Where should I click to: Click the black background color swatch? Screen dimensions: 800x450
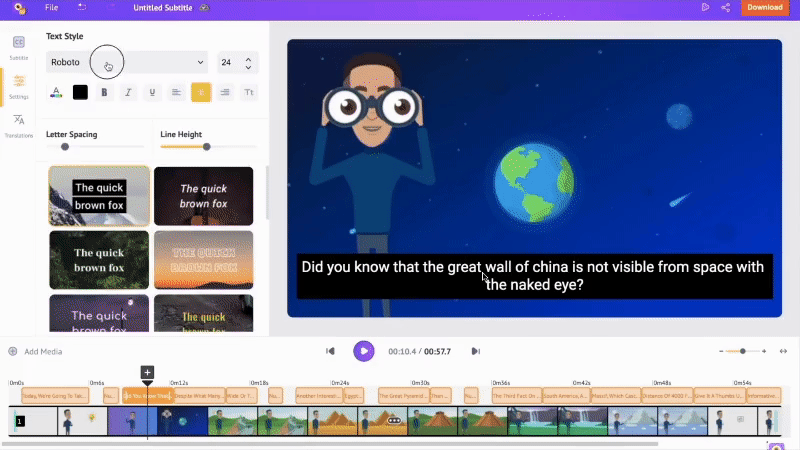pos(80,92)
